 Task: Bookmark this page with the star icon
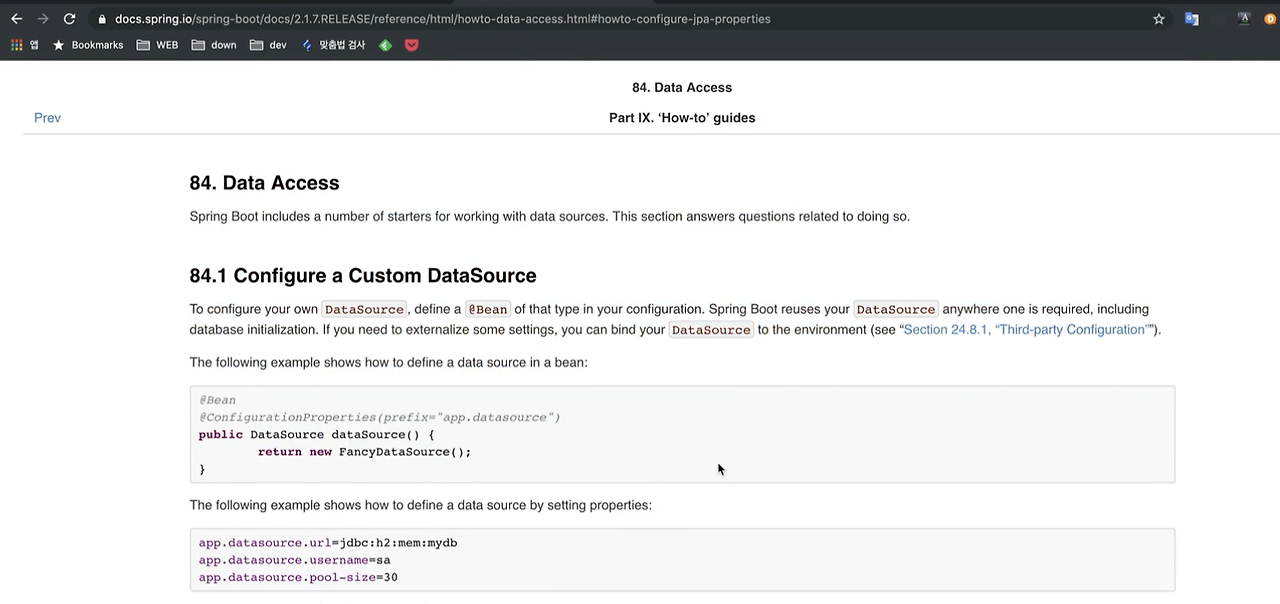click(x=1159, y=19)
